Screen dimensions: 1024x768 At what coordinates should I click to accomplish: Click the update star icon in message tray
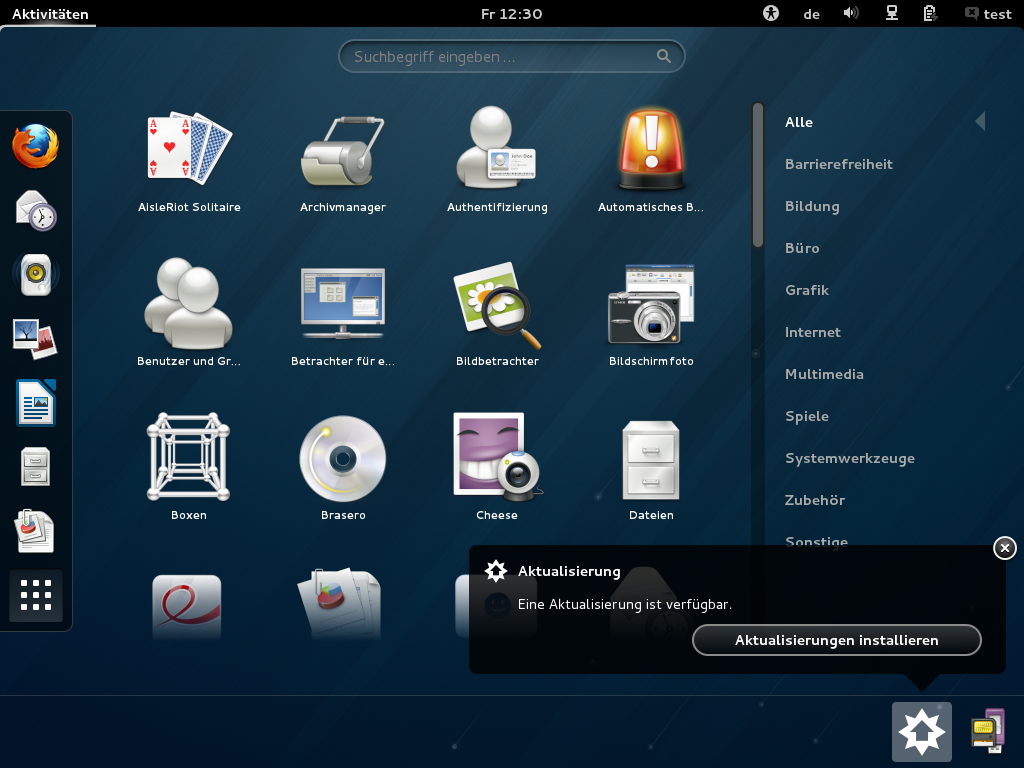point(921,731)
